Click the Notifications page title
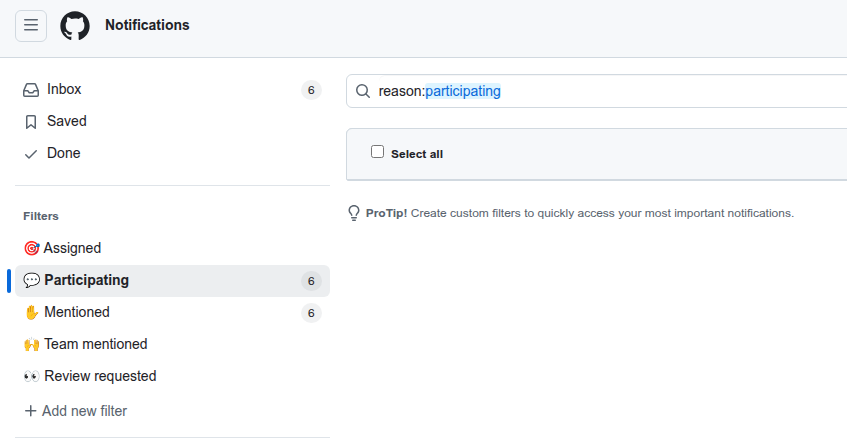The image size is (847, 444). click(x=147, y=25)
